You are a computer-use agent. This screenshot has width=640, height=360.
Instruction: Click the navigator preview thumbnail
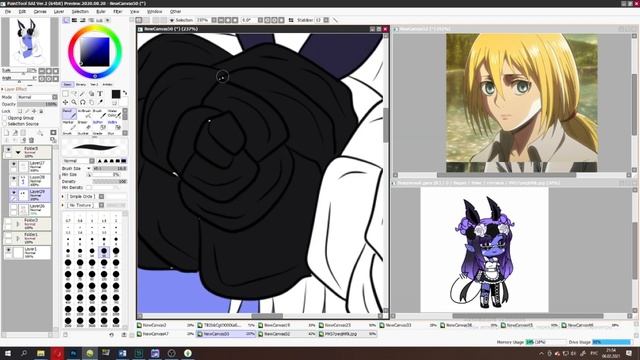pos(28,42)
